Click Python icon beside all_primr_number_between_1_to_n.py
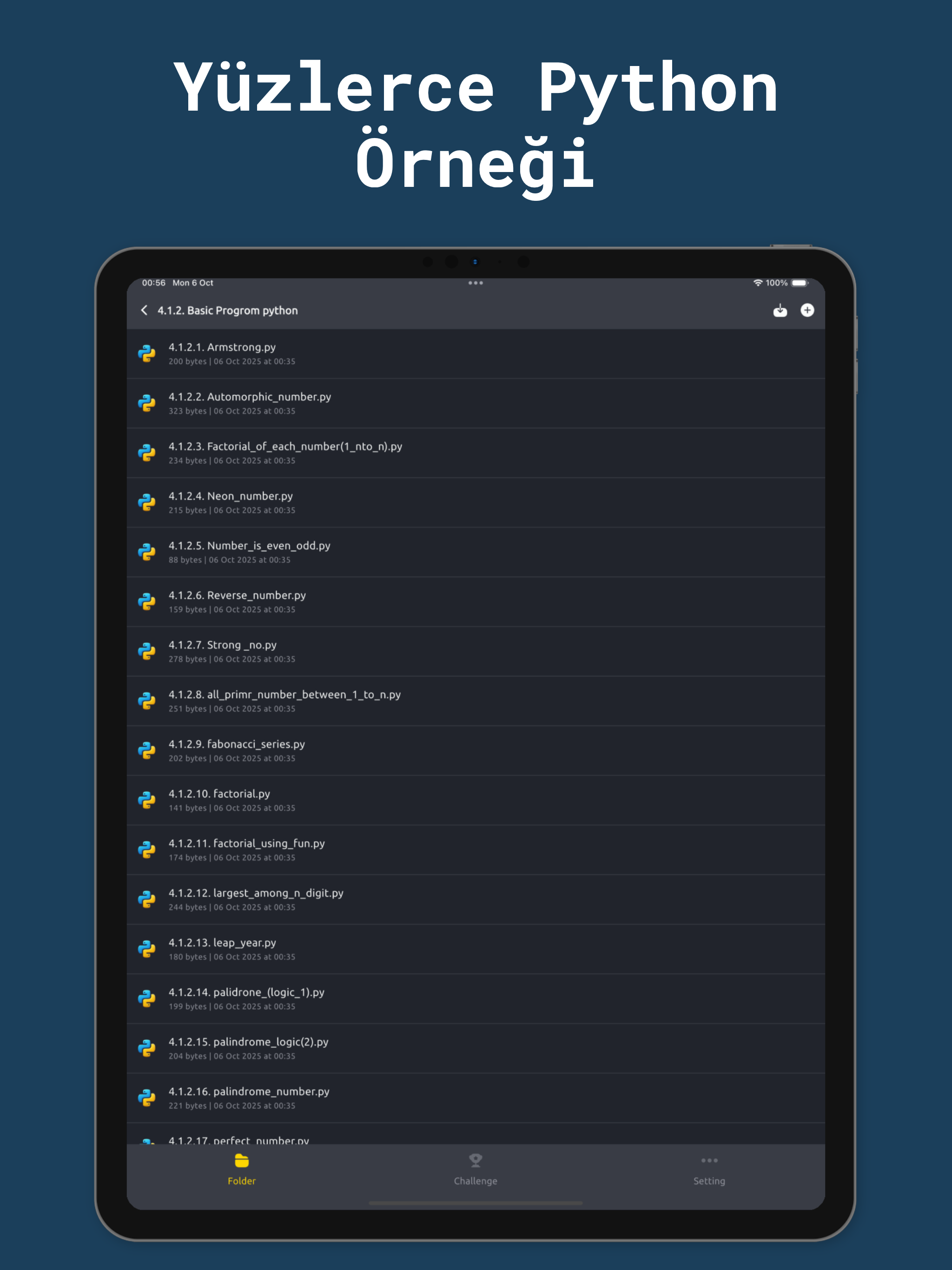This screenshot has width=952, height=1270. click(x=146, y=701)
